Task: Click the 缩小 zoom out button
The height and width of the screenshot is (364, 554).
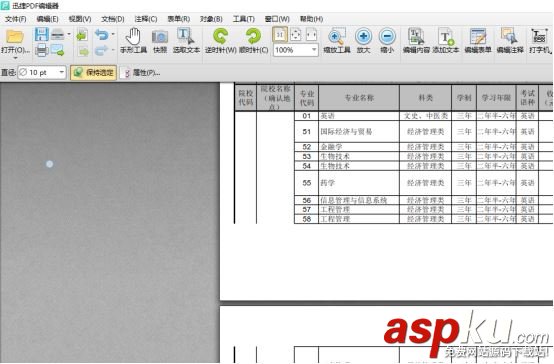Action: click(387, 41)
